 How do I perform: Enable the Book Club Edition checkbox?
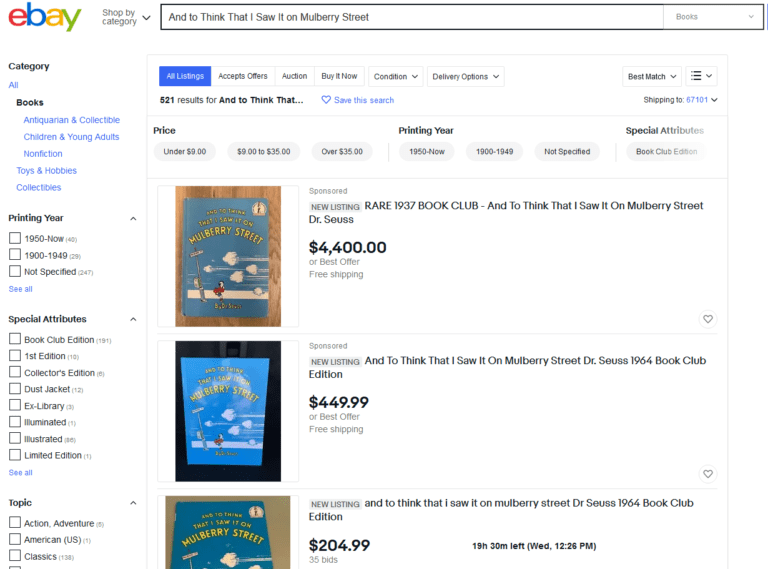15,339
